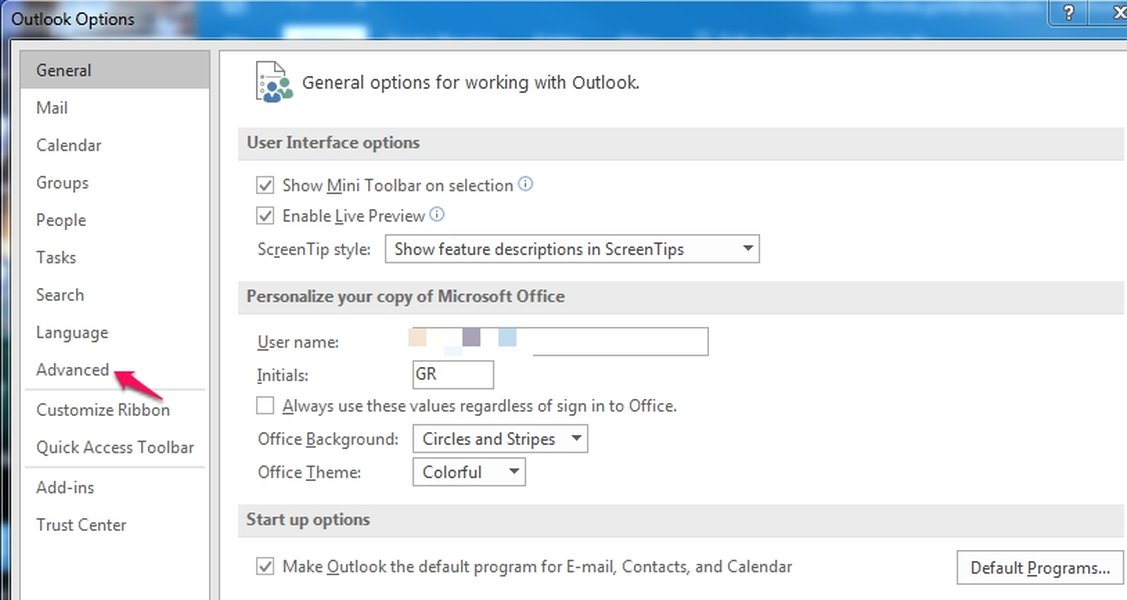Open the ScreenTip style dropdown

(x=572, y=249)
